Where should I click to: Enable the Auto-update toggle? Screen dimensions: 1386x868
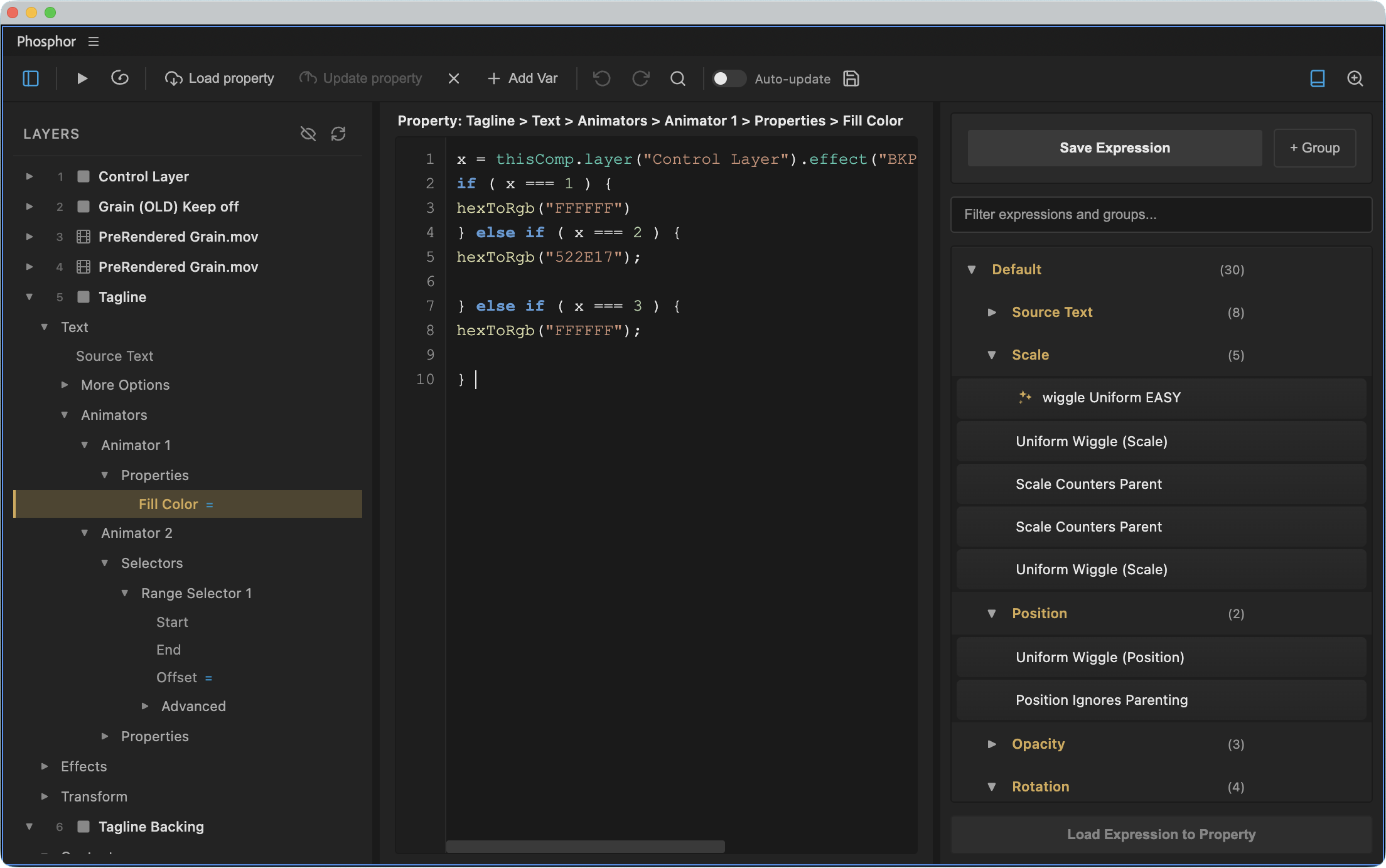click(728, 78)
